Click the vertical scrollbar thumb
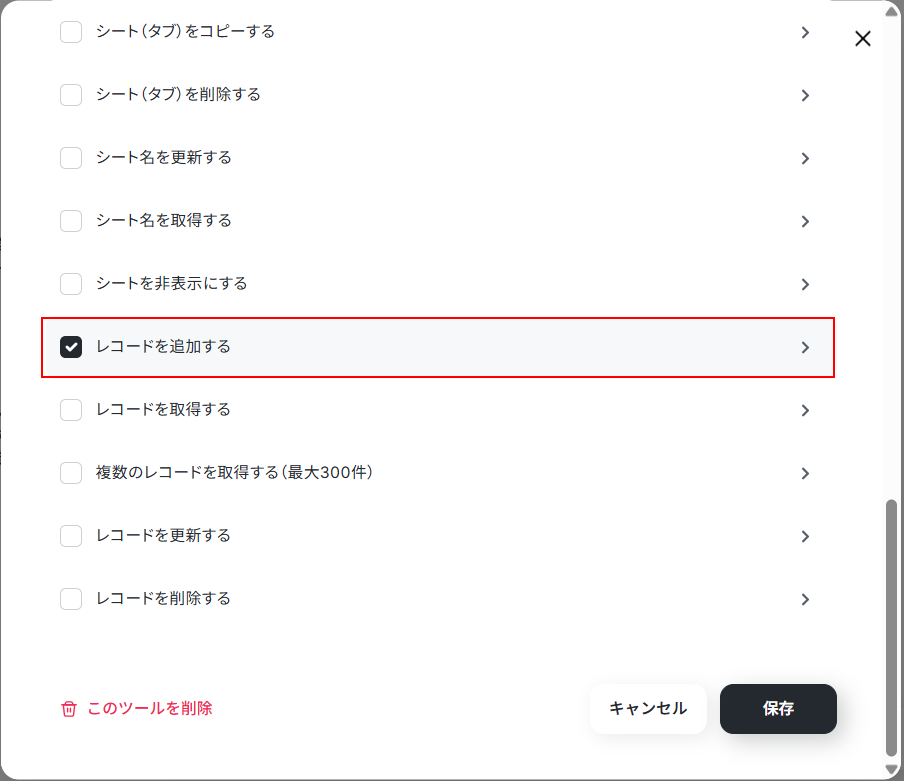This screenshot has height=781, width=904. pos(891,627)
